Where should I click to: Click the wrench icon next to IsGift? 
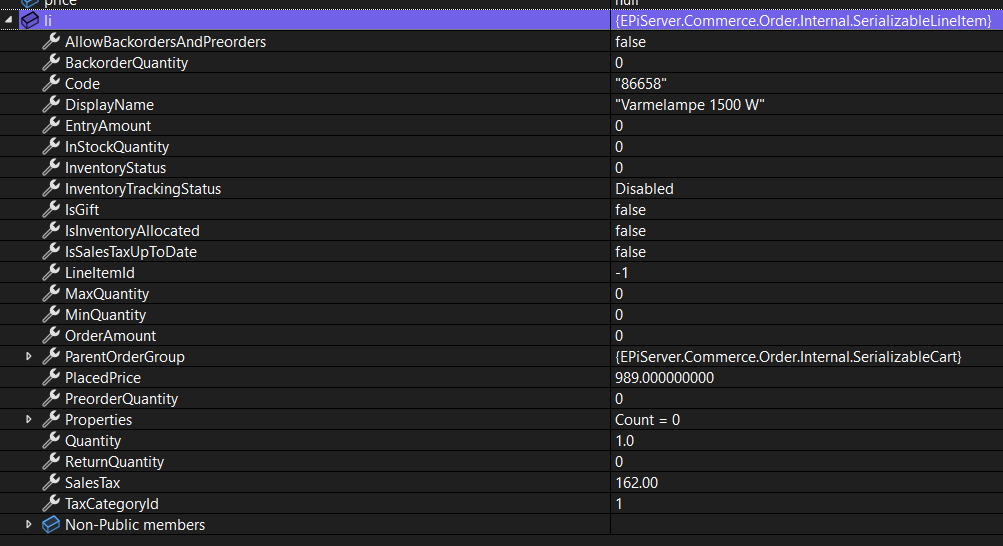click(51, 210)
